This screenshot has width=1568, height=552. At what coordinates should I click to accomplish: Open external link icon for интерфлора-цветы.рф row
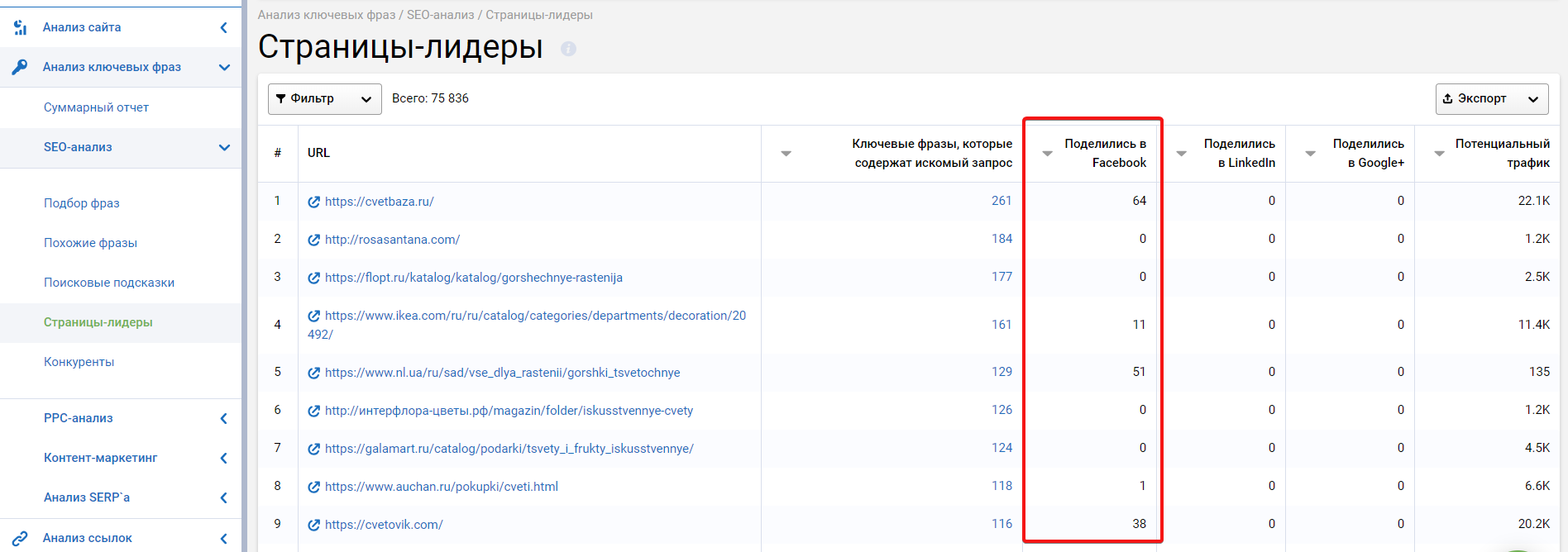(314, 411)
